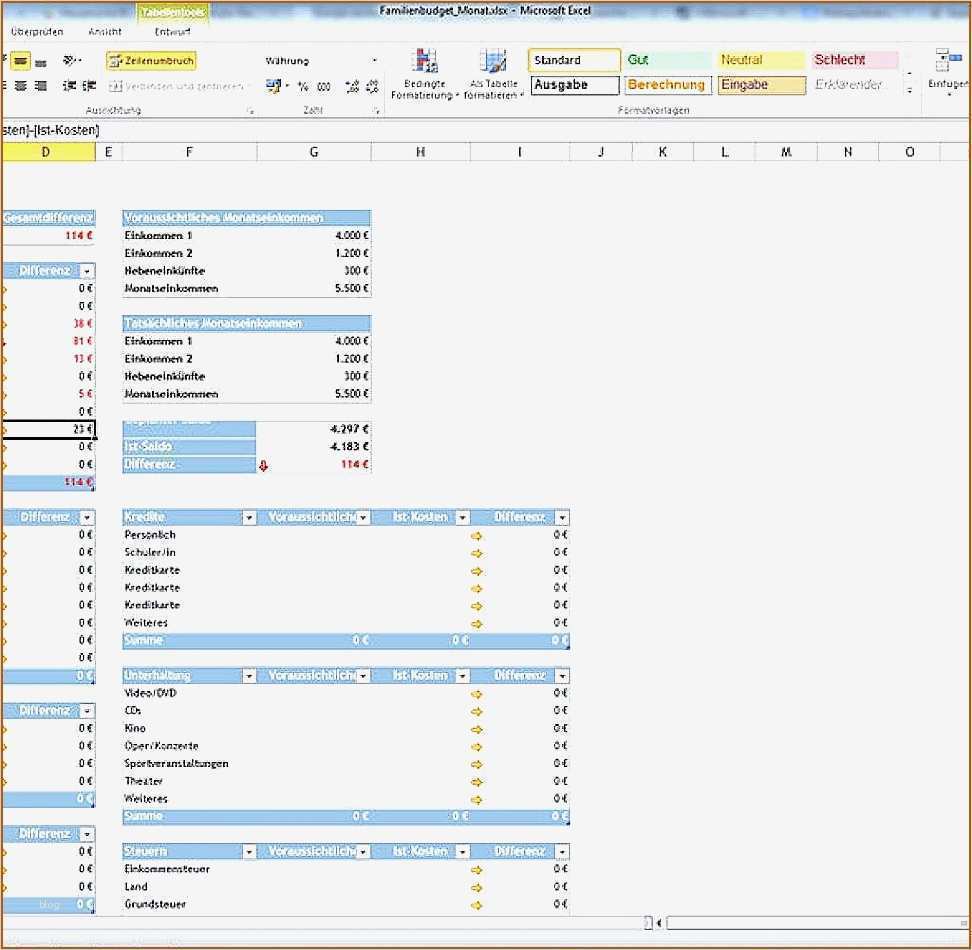Open Ist-Kosten filter in Kredite table

(x=462, y=517)
